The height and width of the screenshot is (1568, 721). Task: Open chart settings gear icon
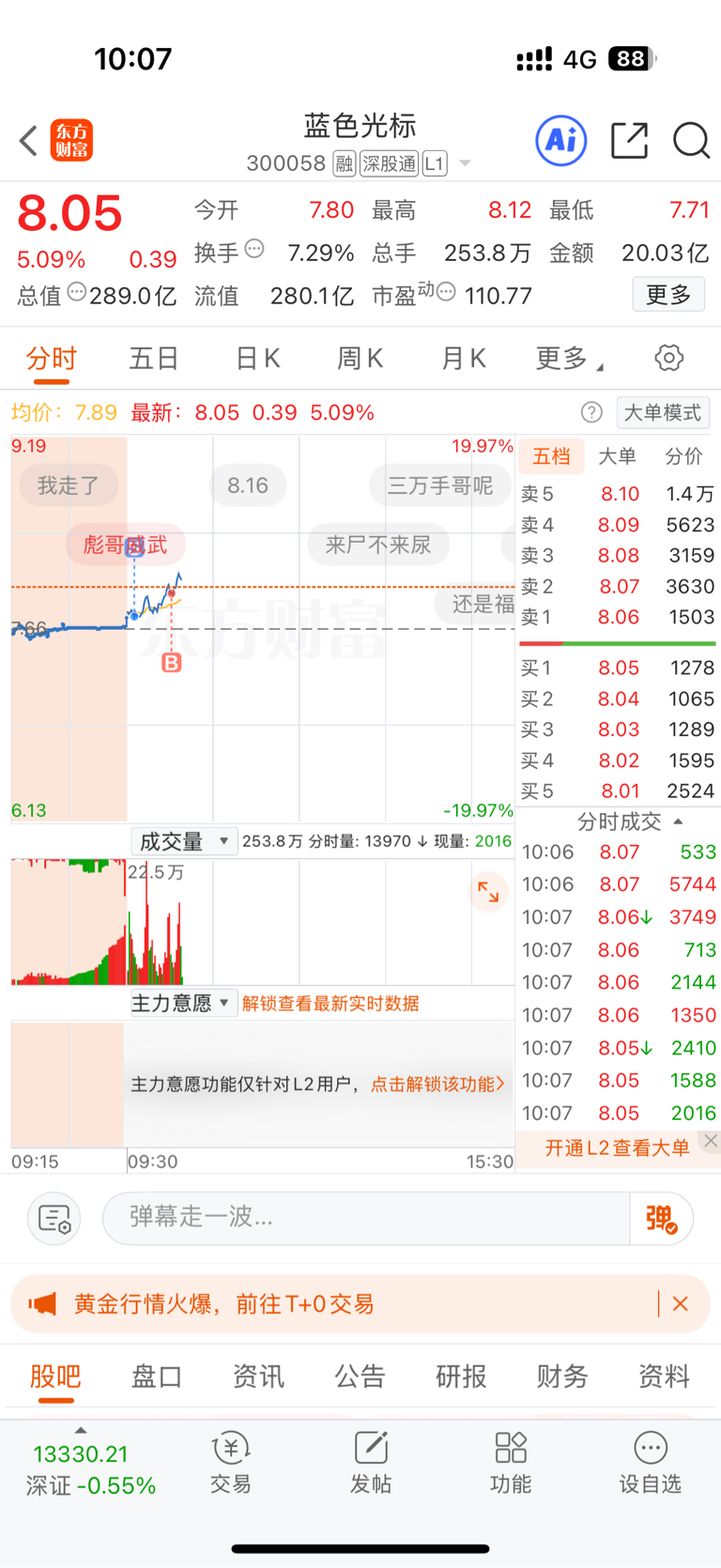pos(668,358)
